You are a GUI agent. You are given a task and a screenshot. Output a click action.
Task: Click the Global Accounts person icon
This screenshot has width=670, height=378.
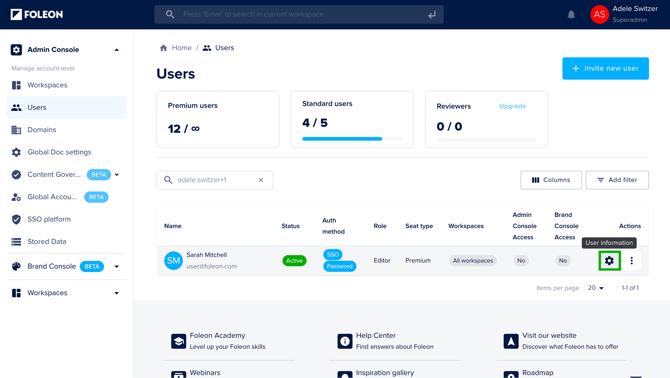[x=16, y=197]
